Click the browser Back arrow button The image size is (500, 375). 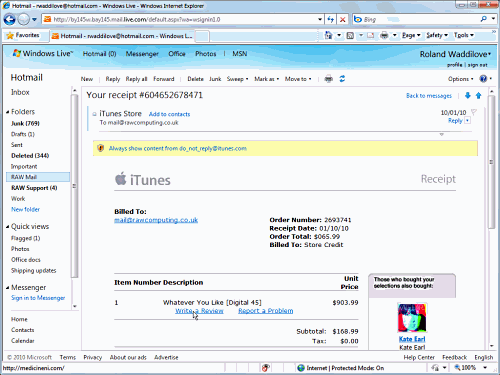(9, 19)
